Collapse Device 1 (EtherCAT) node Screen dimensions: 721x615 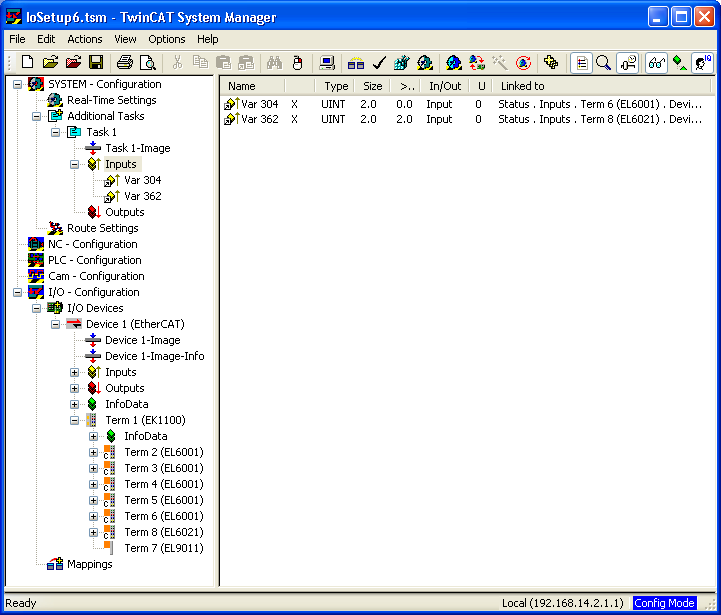pos(56,324)
